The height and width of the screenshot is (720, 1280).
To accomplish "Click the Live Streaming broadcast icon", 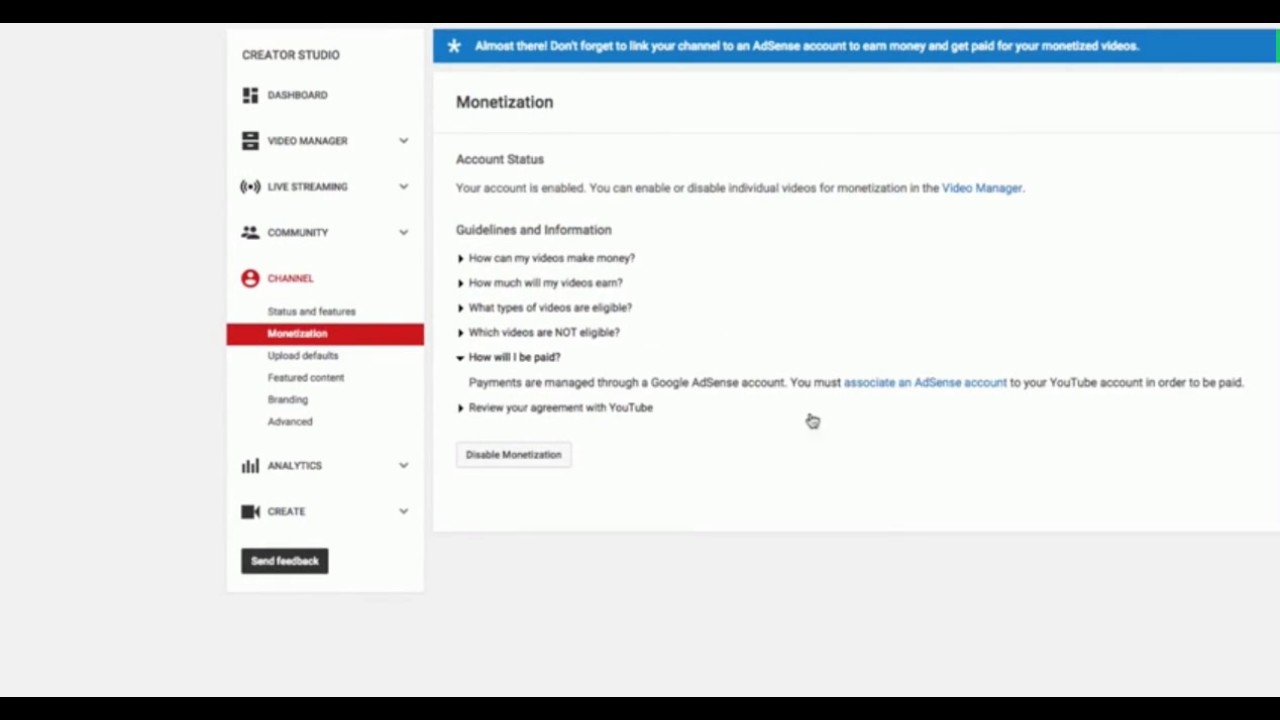I will point(250,187).
